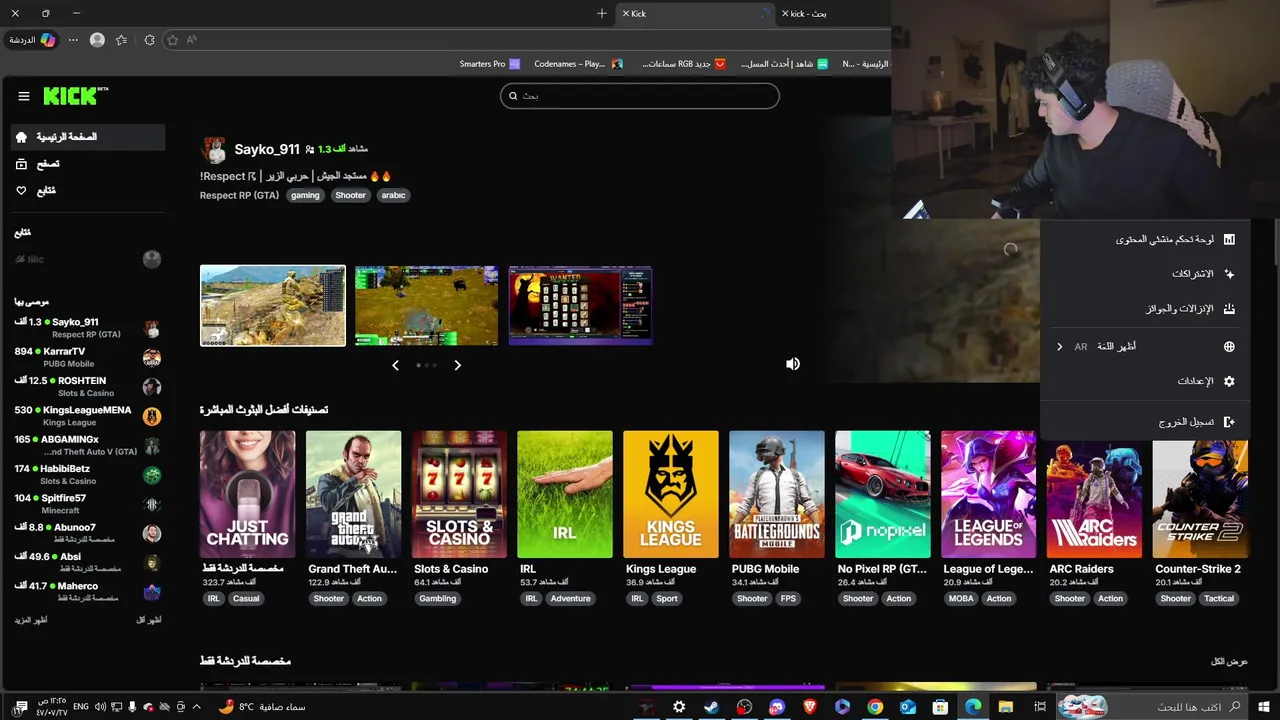1280x720 pixels.
Task: Open the middle featured stream thumbnail
Action: click(x=427, y=305)
